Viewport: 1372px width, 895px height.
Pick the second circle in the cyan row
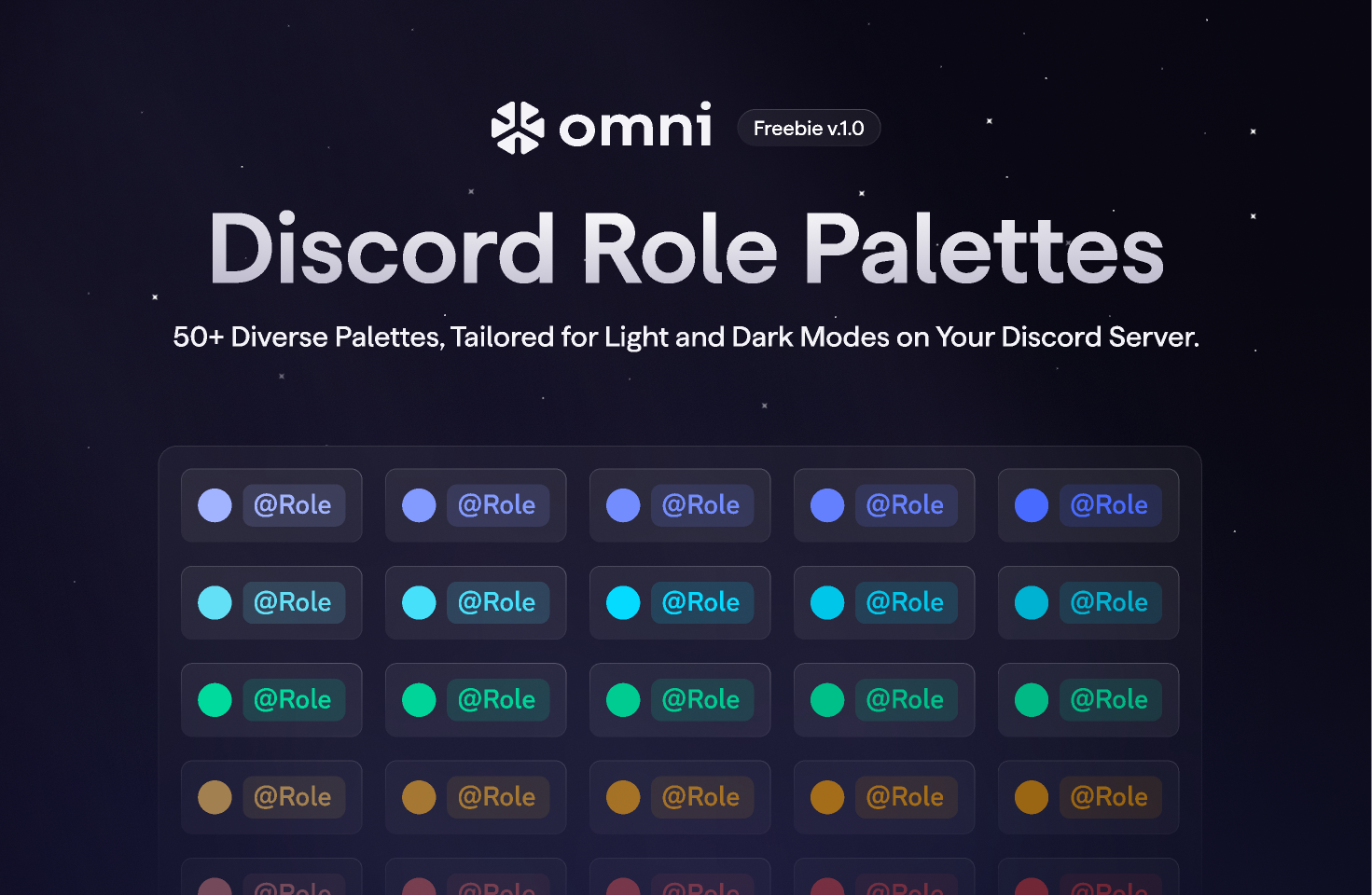click(x=419, y=602)
